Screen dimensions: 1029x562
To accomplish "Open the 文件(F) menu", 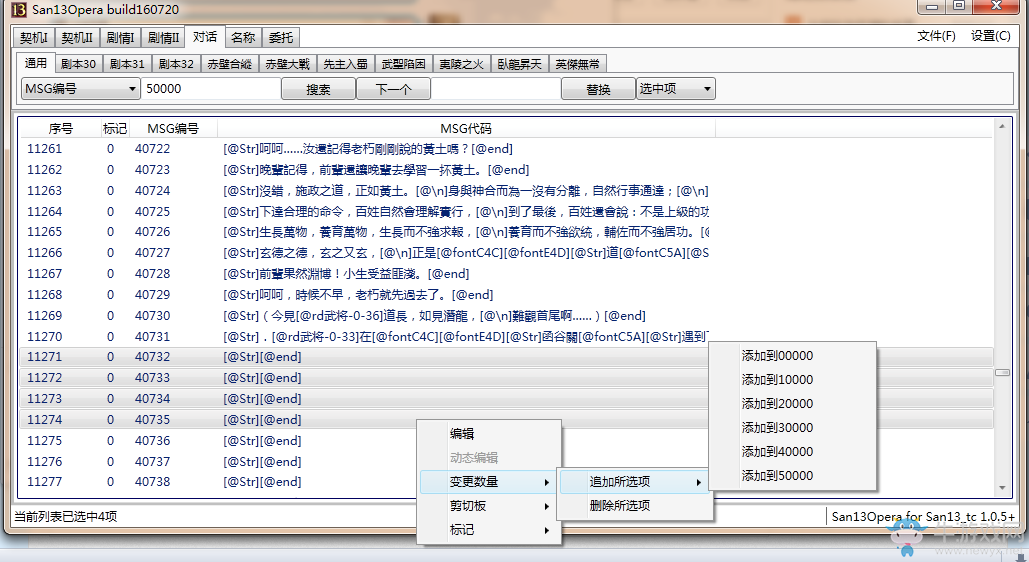I will [936, 36].
